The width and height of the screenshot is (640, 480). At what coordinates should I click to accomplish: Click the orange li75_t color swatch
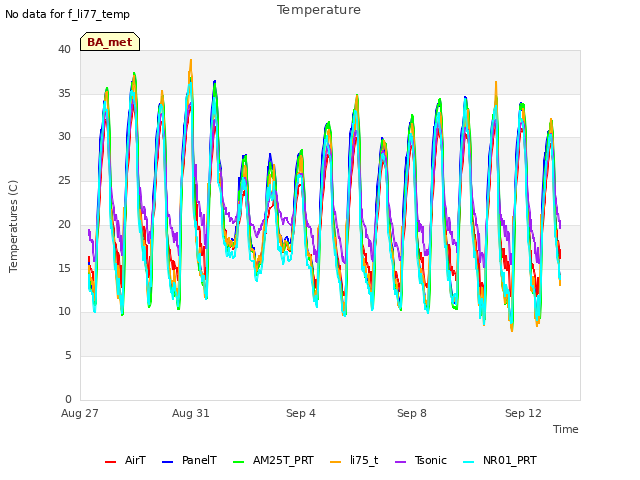tap(336, 462)
